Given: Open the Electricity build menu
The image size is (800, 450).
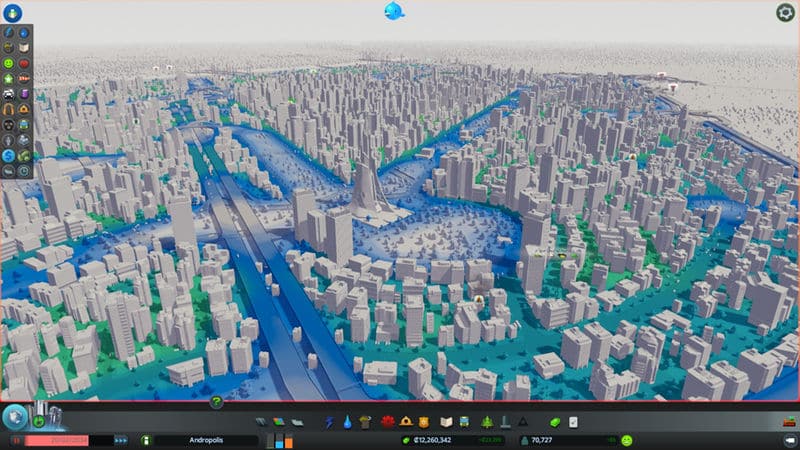Looking at the screenshot, I should tap(329, 423).
